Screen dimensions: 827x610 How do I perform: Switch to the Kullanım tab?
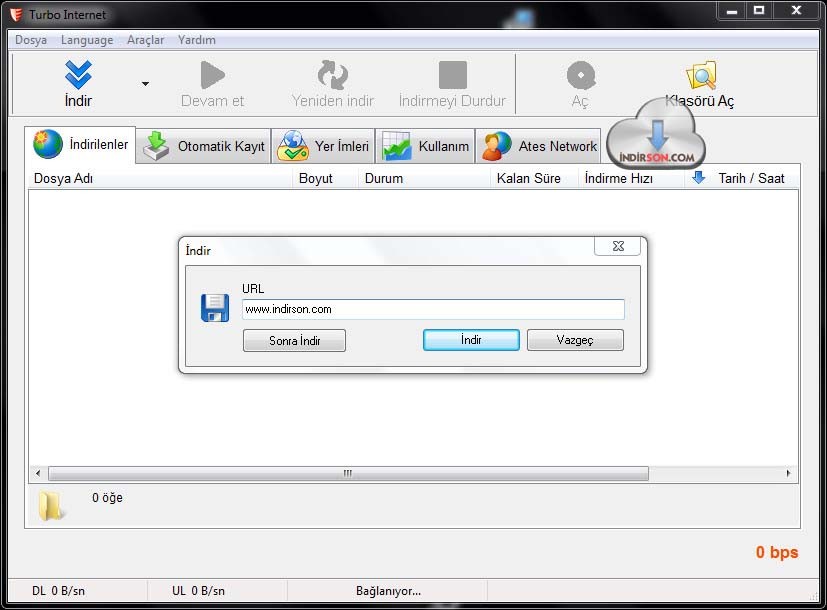pyautogui.click(x=425, y=146)
